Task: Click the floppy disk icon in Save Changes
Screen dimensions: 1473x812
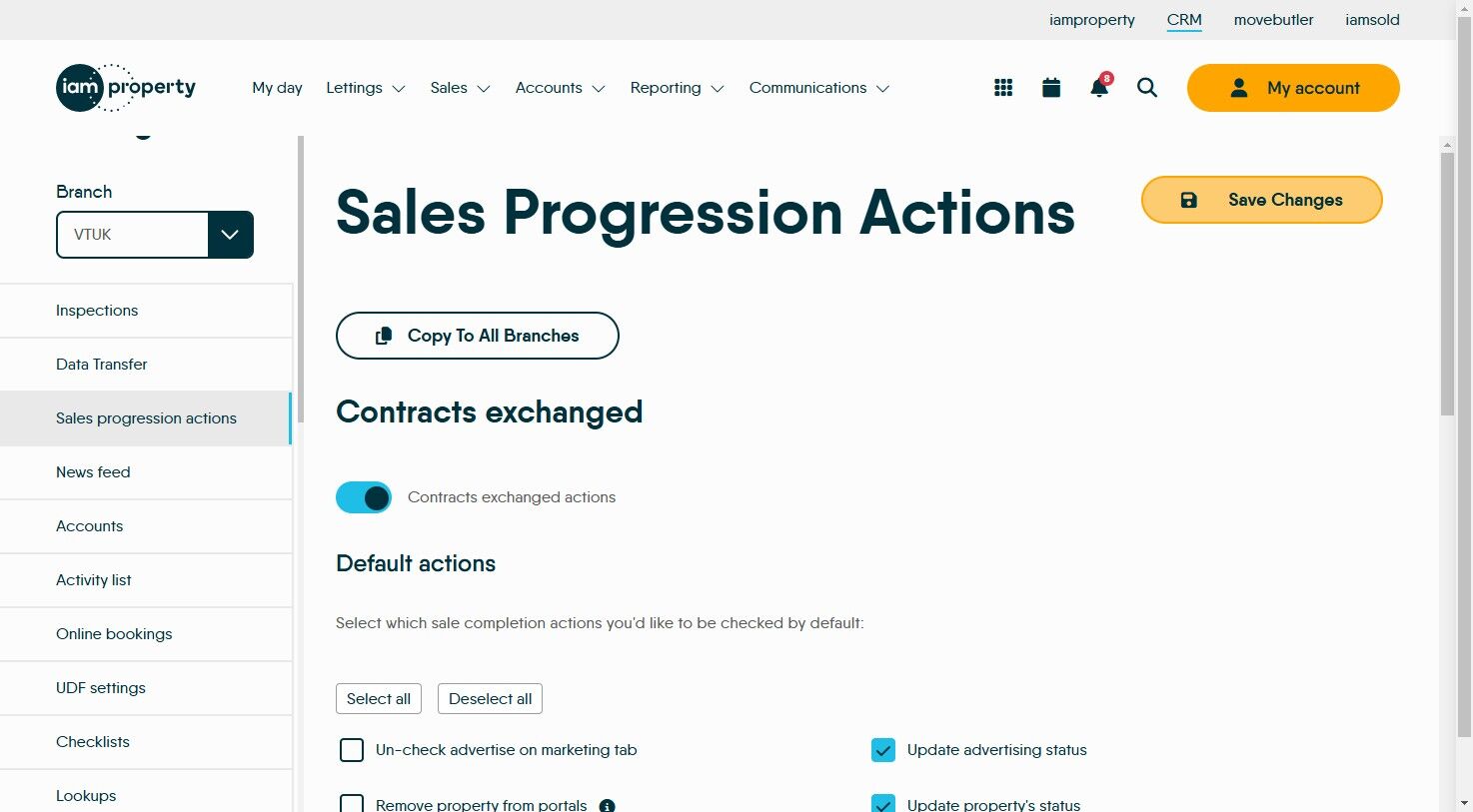Action: [1189, 200]
